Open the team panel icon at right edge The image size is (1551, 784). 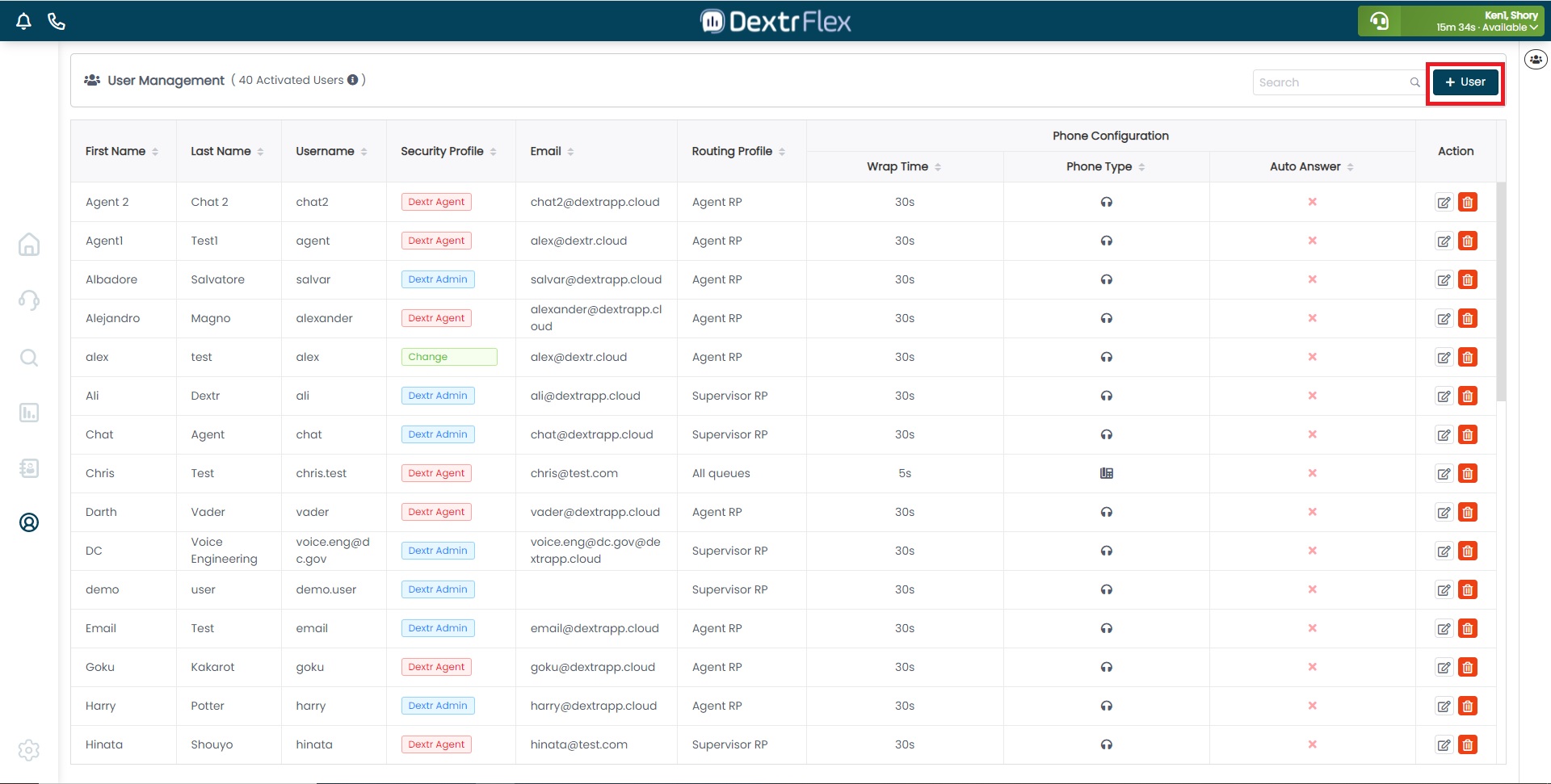1535,59
